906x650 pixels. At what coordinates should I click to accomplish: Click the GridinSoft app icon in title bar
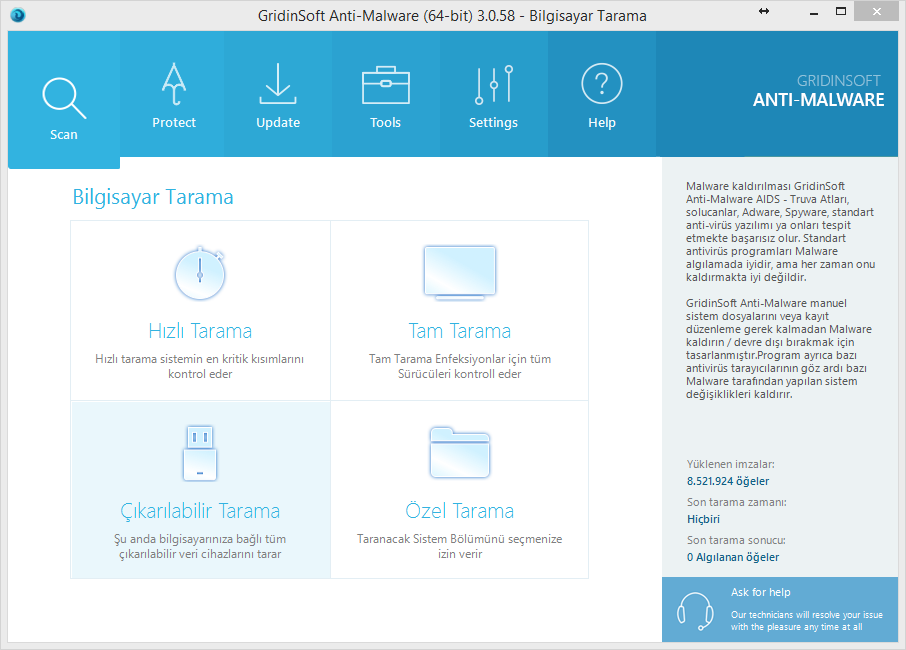tap(18, 14)
